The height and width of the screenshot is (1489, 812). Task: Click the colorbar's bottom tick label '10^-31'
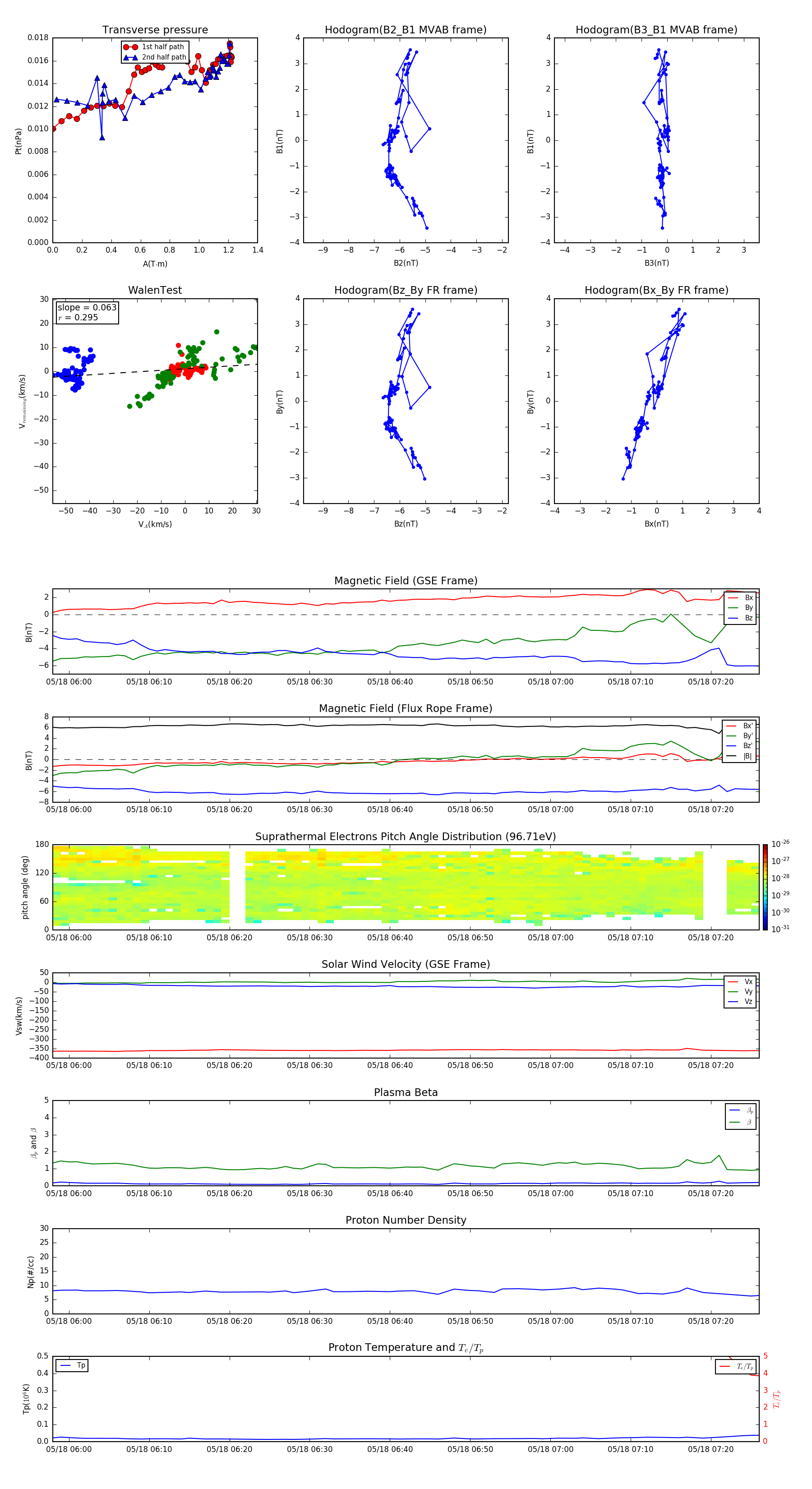780,929
